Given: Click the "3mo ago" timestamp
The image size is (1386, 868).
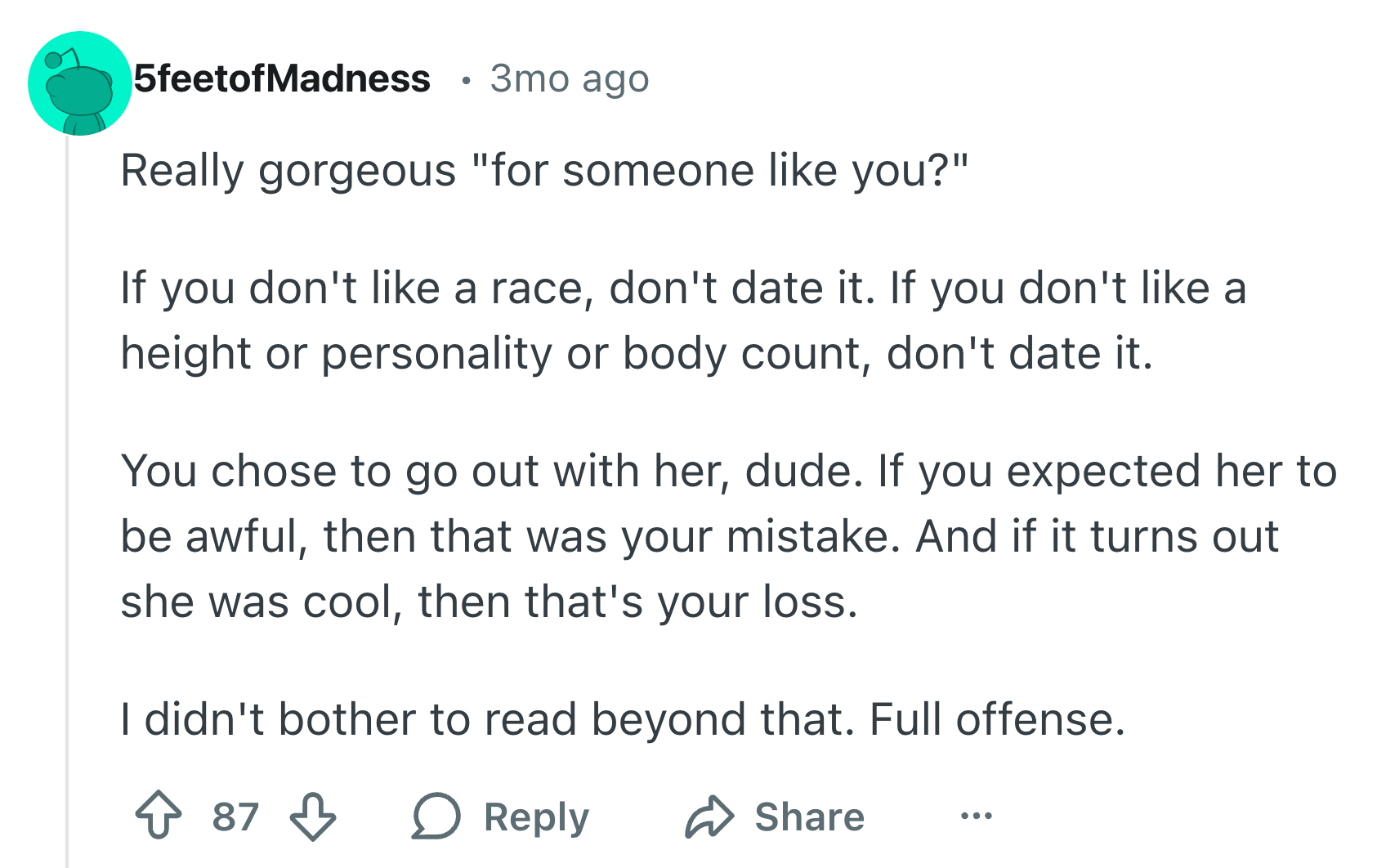Looking at the screenshot, I should coord(569,78).
